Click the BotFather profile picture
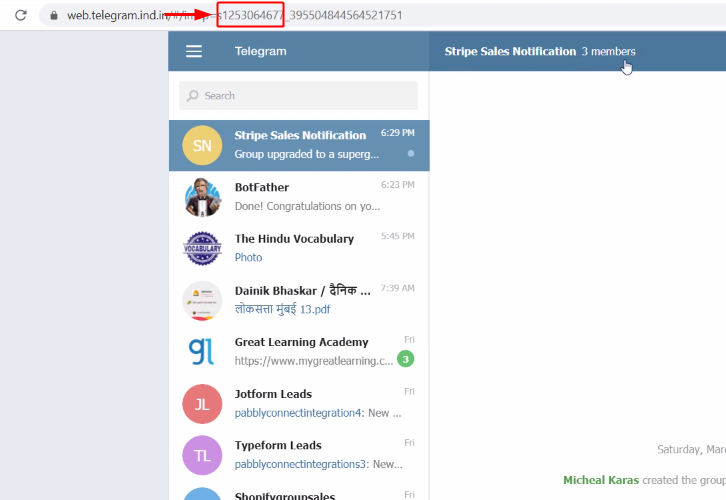 point(202,197)
